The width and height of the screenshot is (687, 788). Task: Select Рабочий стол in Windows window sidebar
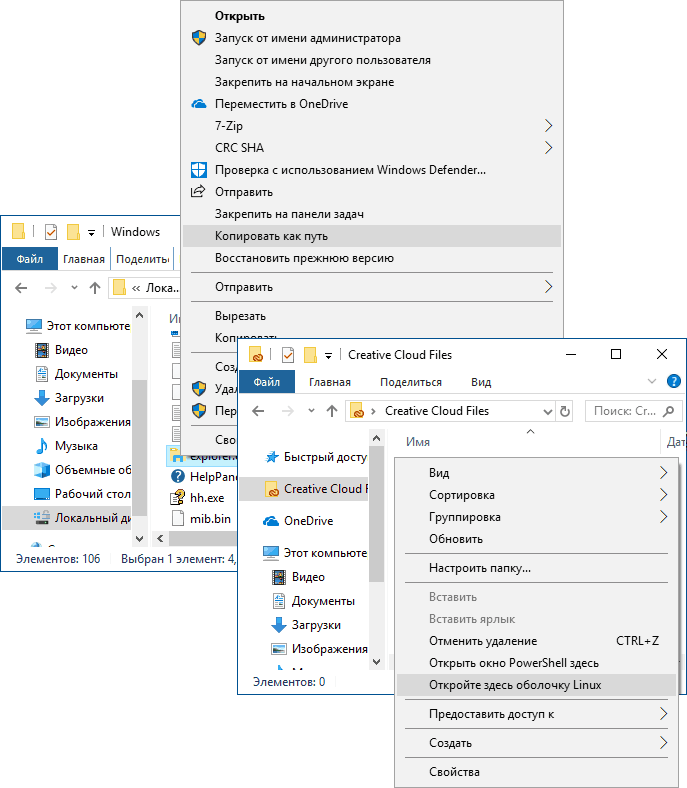coord(82,494)
